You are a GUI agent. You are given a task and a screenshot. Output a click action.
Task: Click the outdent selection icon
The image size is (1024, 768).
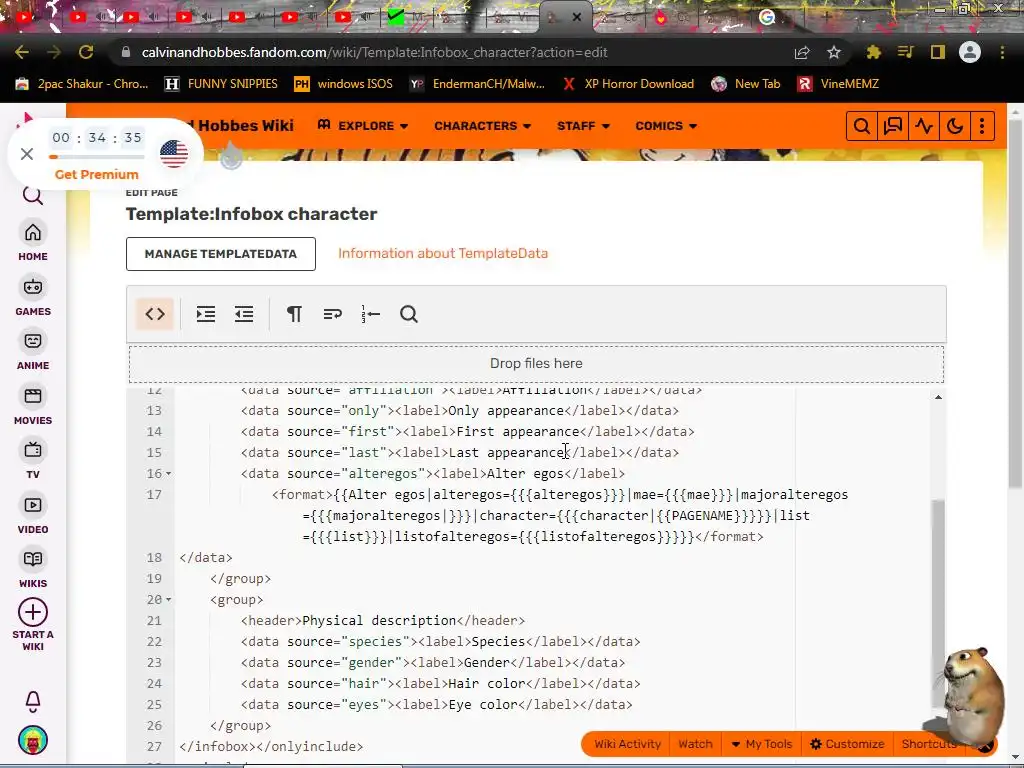(244, 314)
